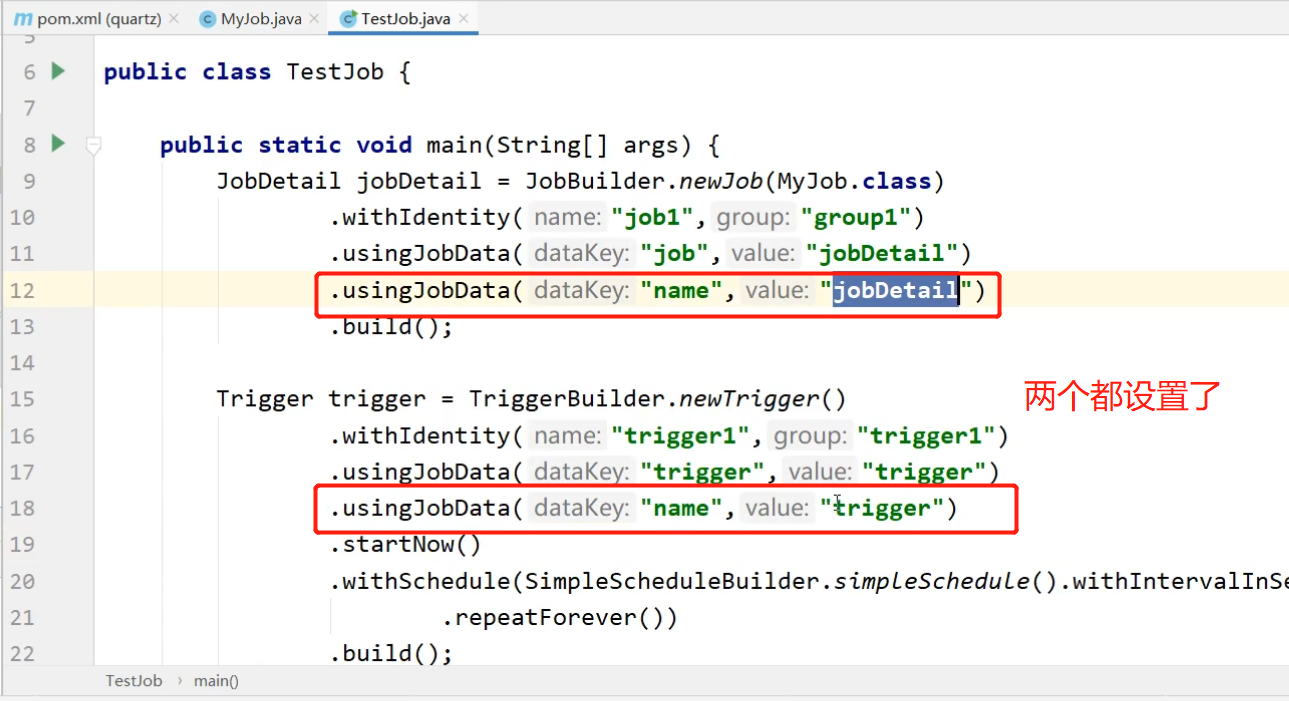Screen dimensions: 1289x701
Task: Click the TestJob class name on line 6
Action: point(335,72)
